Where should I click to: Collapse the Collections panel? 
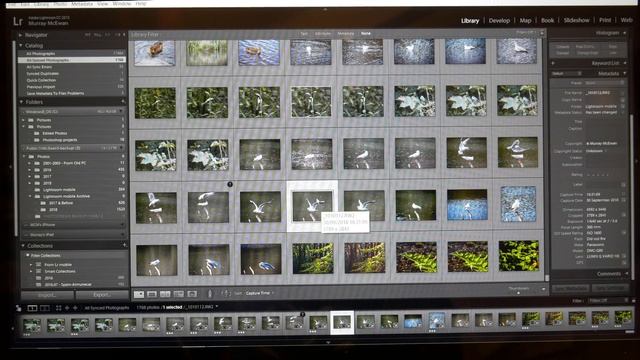[x=23, y=246]
